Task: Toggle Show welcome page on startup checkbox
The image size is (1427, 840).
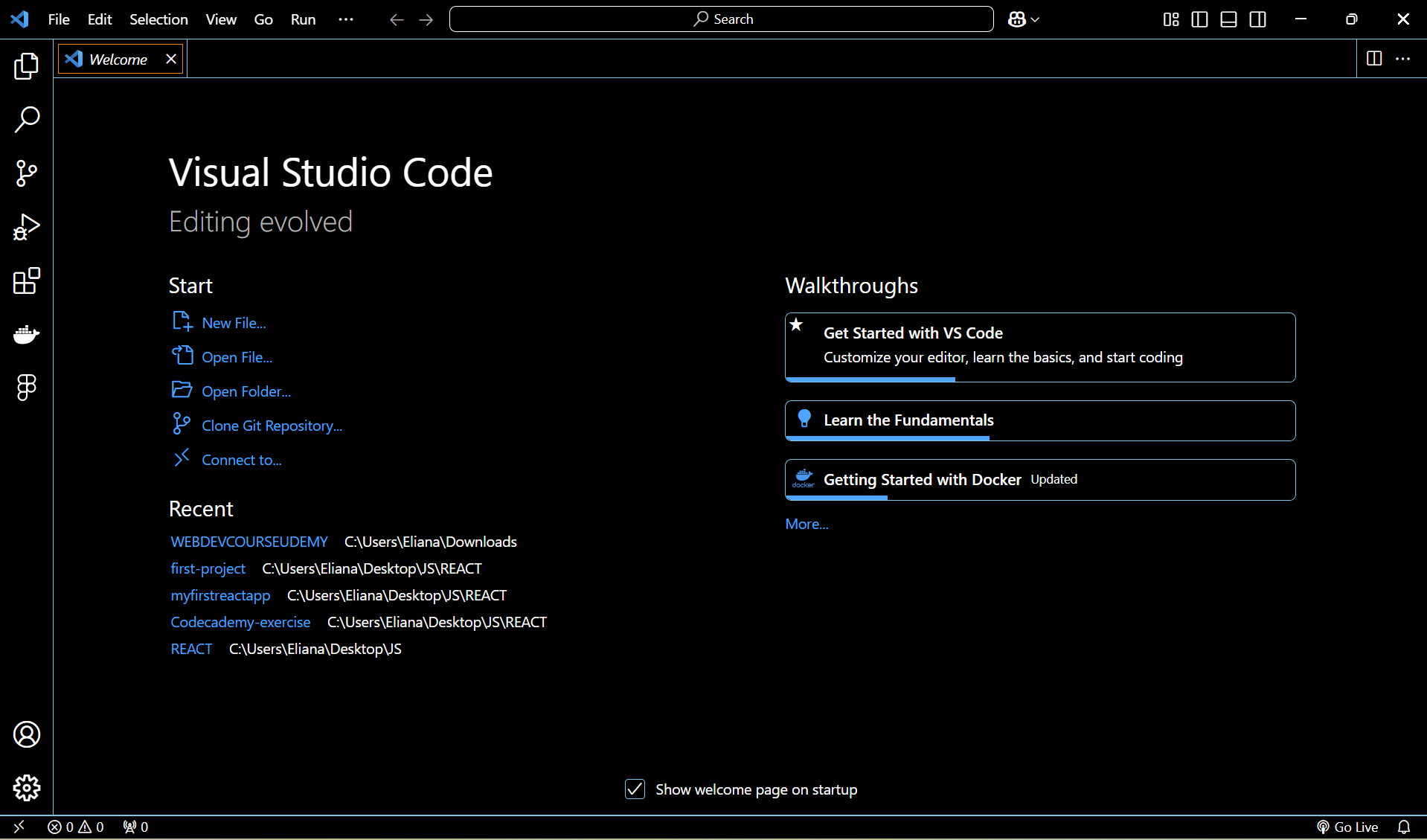Action: (x=635, y=789)
